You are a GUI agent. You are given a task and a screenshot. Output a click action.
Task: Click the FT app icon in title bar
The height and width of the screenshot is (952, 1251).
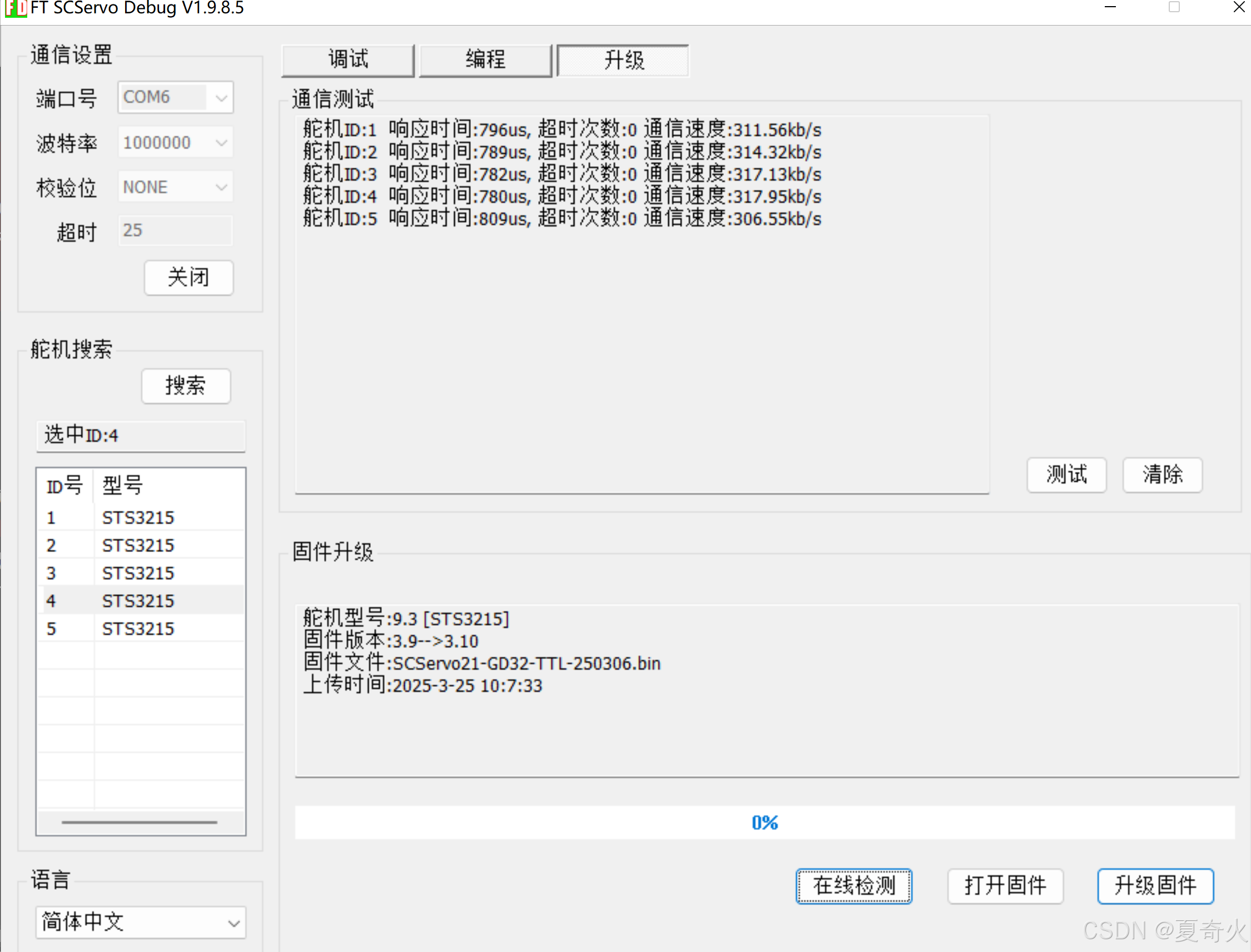[x=16, y=8]
